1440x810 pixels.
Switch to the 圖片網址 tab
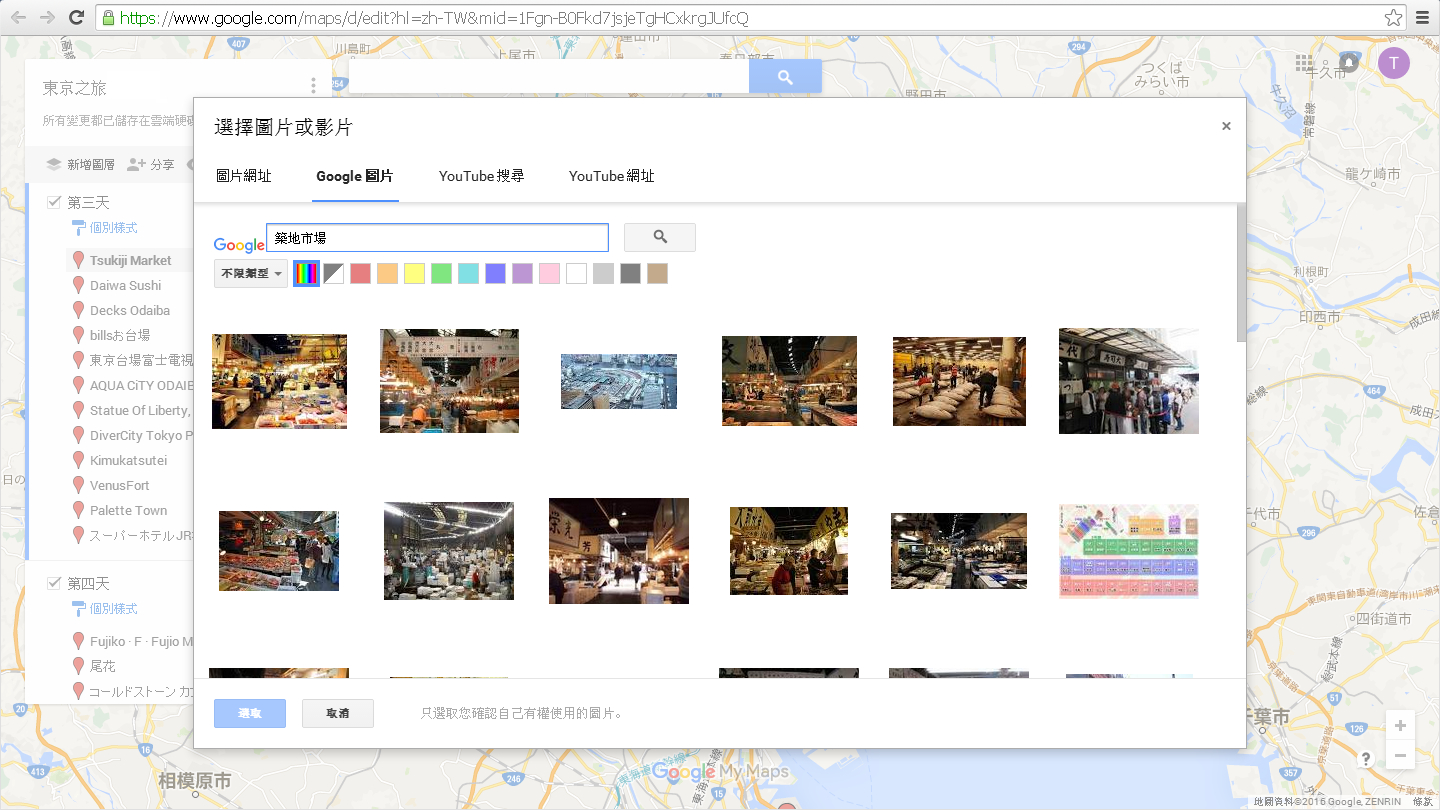tap(244, 176)
